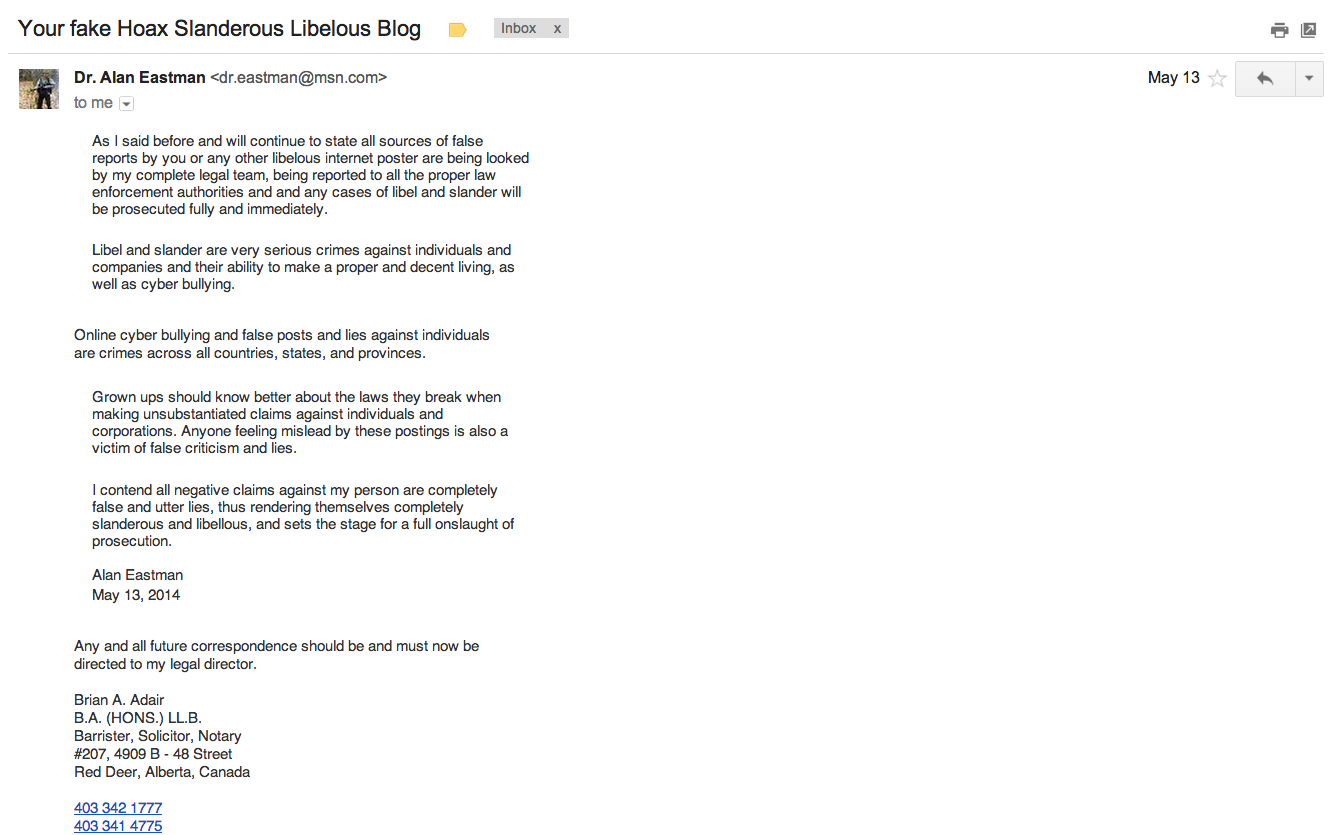Open the More options dropdown beside reply

1309,79
